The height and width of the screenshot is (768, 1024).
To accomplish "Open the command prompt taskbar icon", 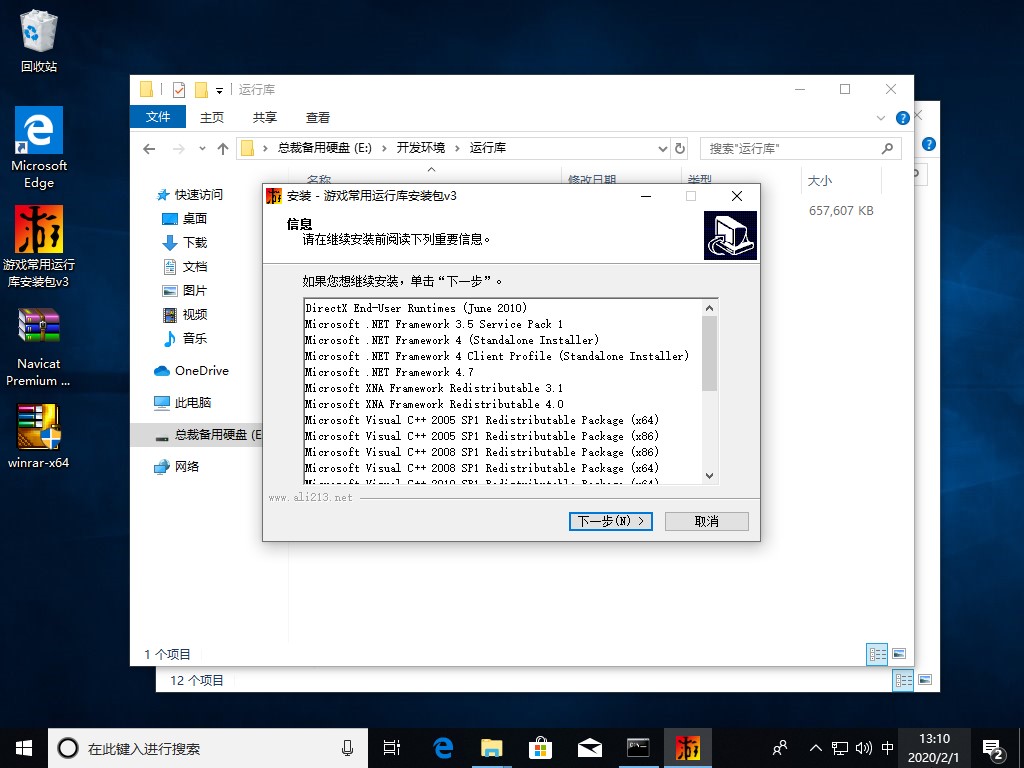I will click(x=638, y=748).
